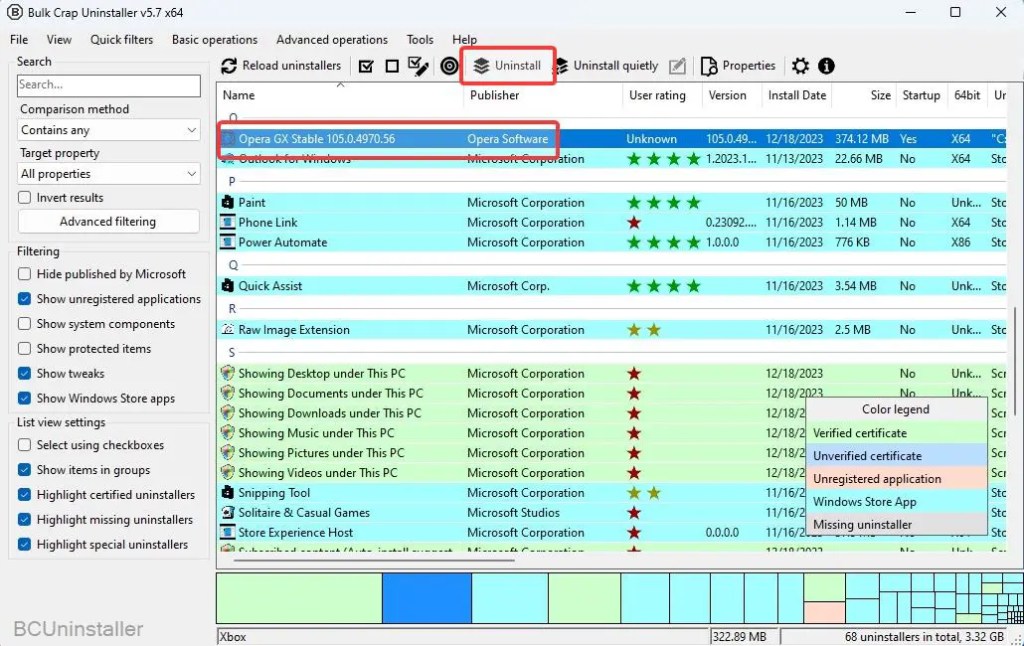Click the Power Automate row icon
Image resolution: width=1024 pixels, height=646 pixels.
point(227,242)
